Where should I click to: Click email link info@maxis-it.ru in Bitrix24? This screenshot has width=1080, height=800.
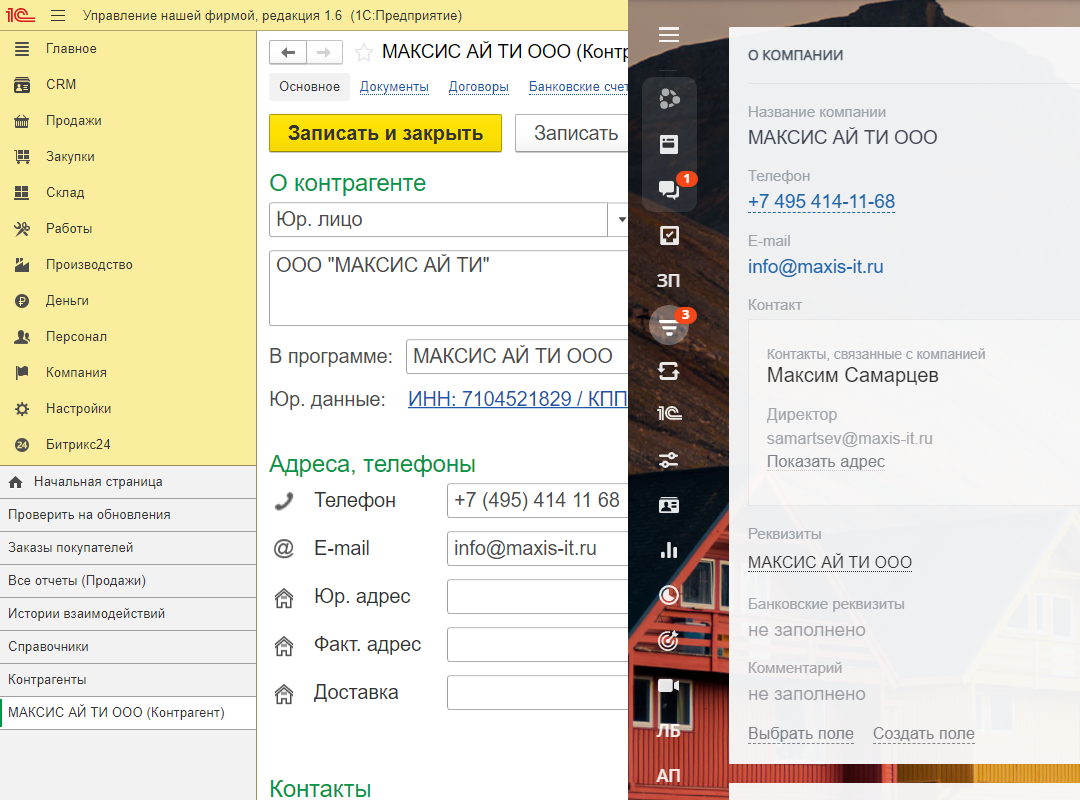tap(816, 267)
